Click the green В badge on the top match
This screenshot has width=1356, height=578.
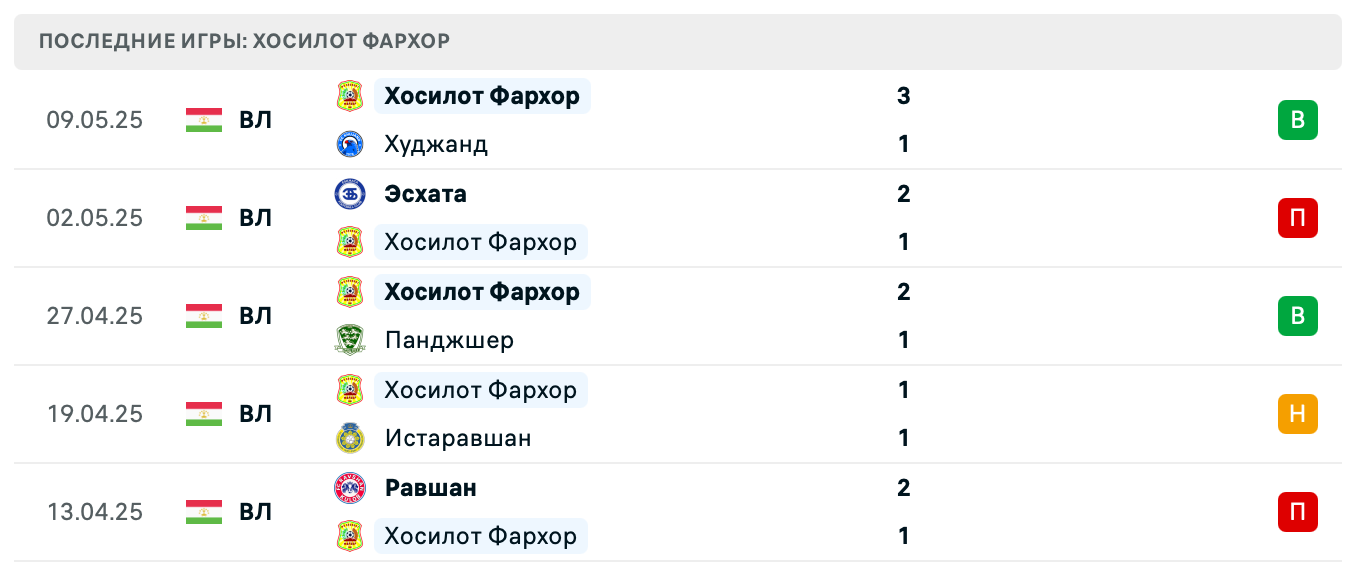(1299, 119)
